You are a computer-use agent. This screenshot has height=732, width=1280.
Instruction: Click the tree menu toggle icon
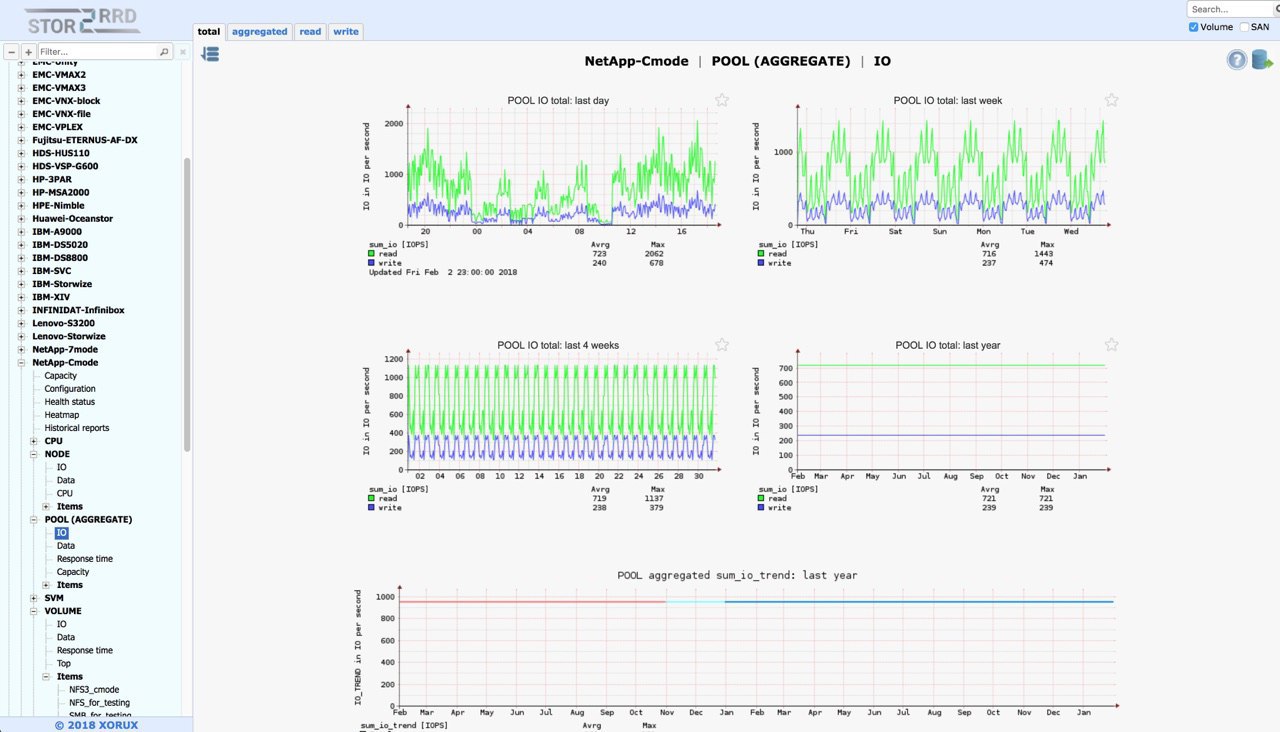tap(210, 54)
